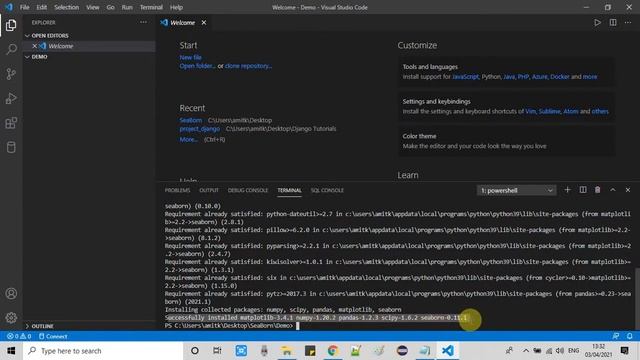Close Welcome in Open Editors list
The width and height of the screenshot is (640, 360).
(34, 46)
